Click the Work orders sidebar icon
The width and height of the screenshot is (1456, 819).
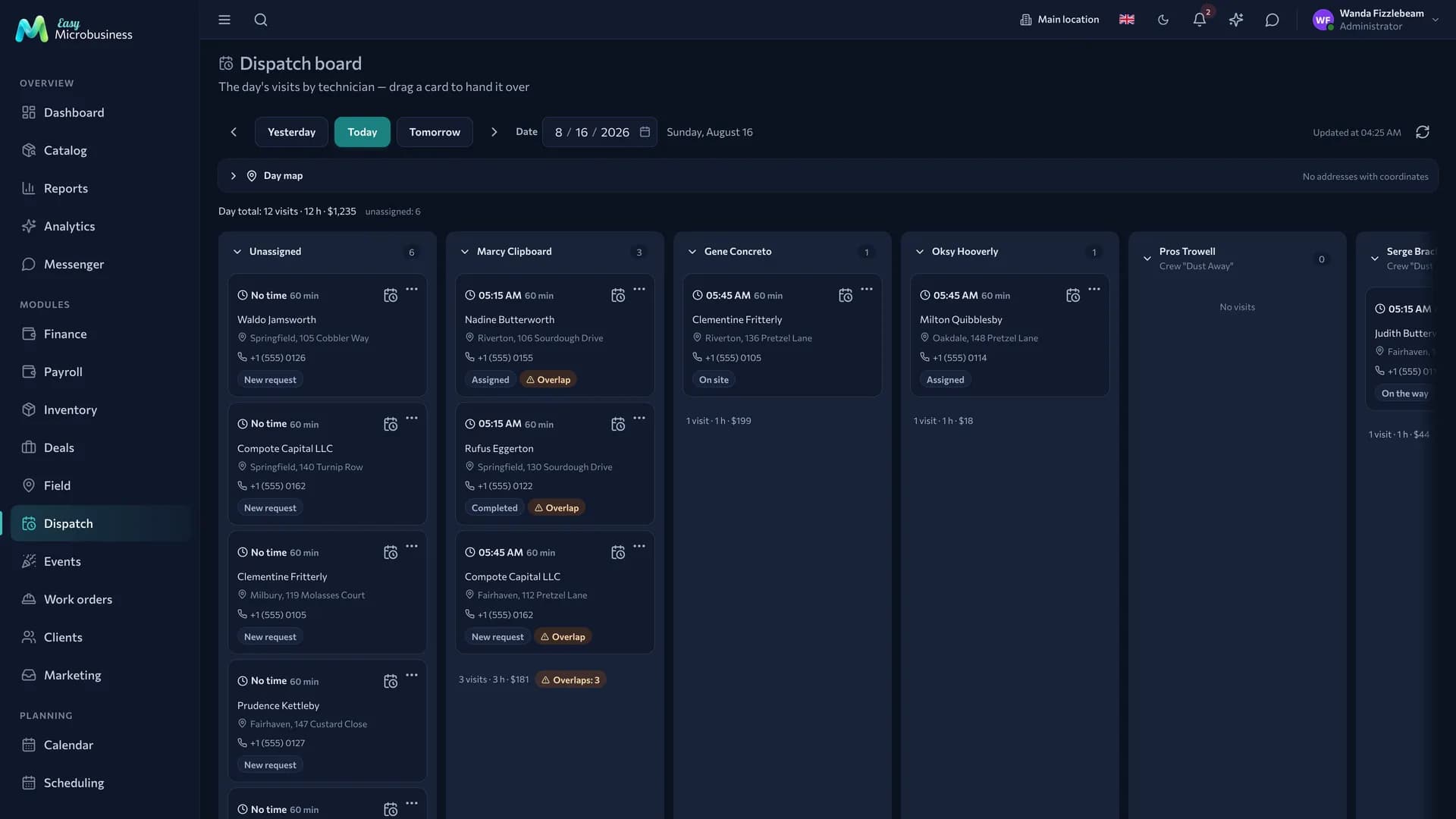(29, 599)
